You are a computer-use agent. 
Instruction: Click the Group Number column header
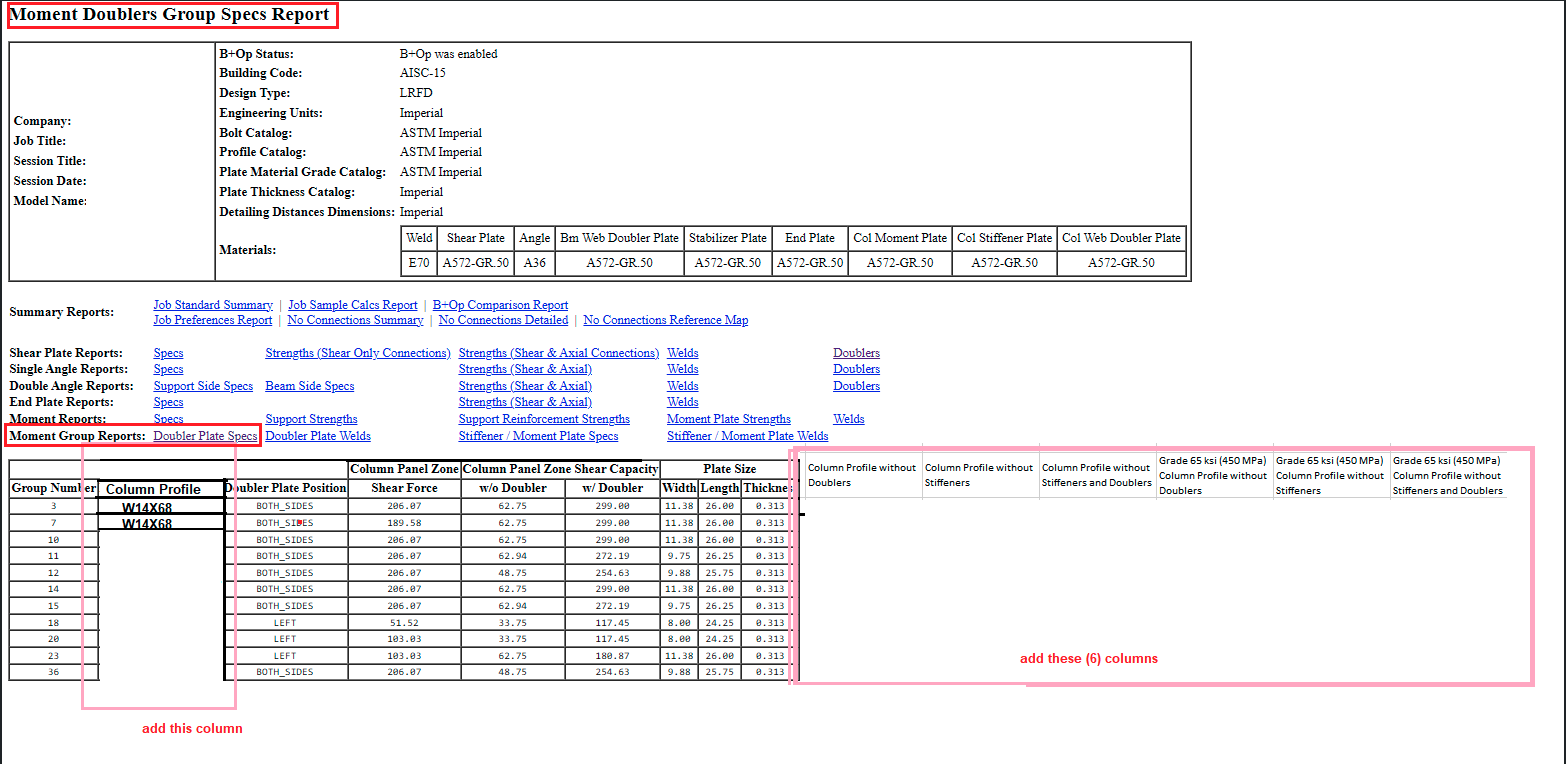point(53,488)
